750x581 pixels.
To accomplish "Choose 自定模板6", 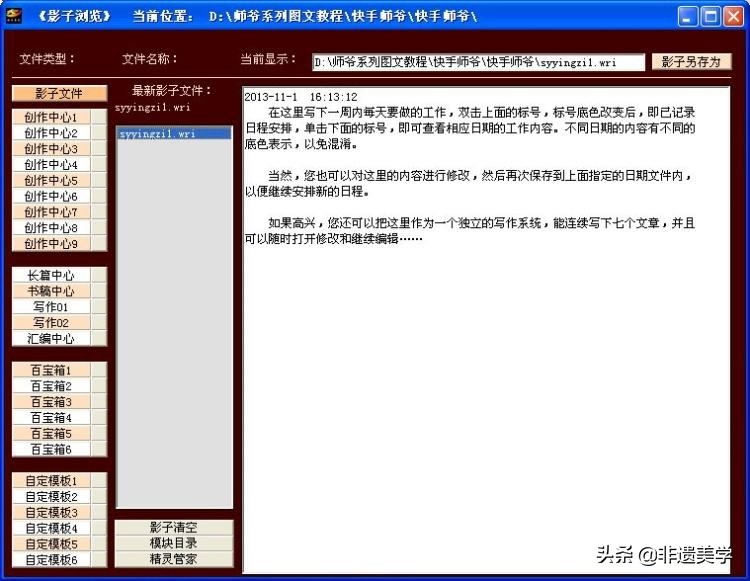I will [51, 559].
